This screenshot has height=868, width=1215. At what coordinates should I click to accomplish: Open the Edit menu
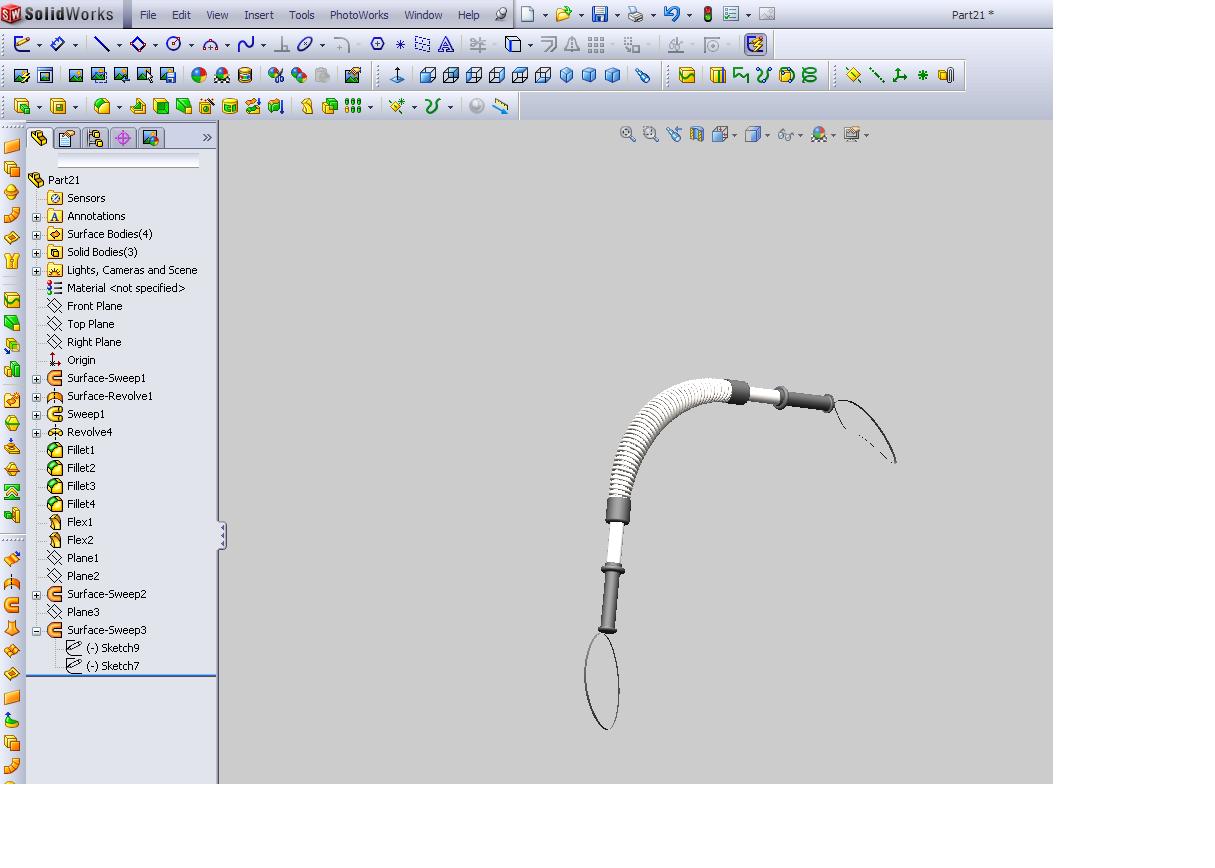[x=181, y=15]
